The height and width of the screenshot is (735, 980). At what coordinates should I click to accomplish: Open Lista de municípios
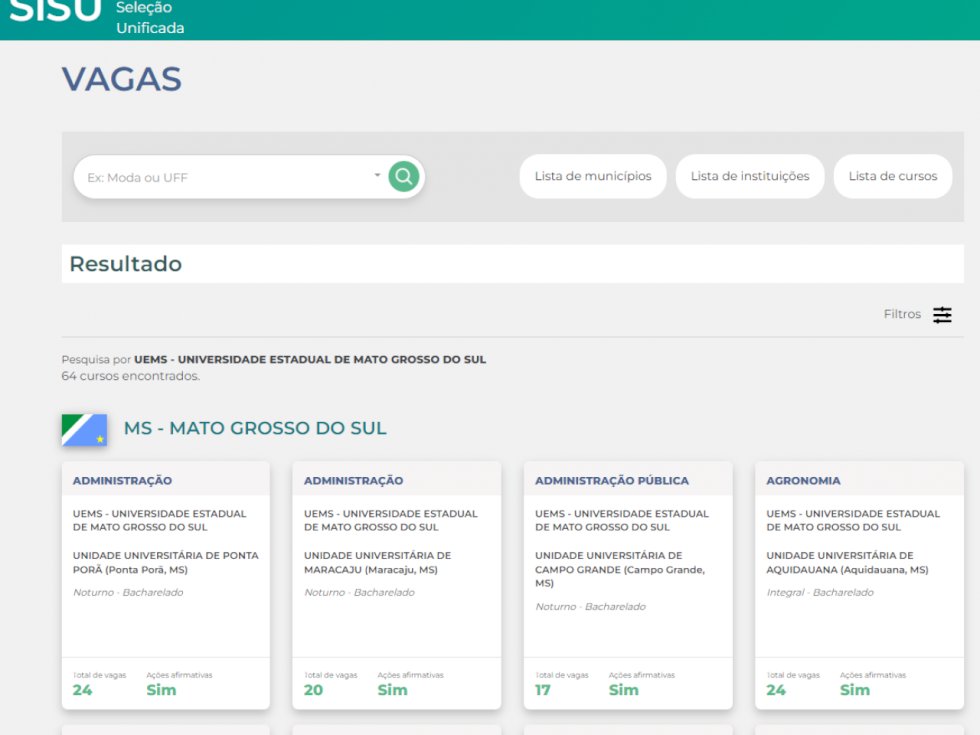coord(592,176)
